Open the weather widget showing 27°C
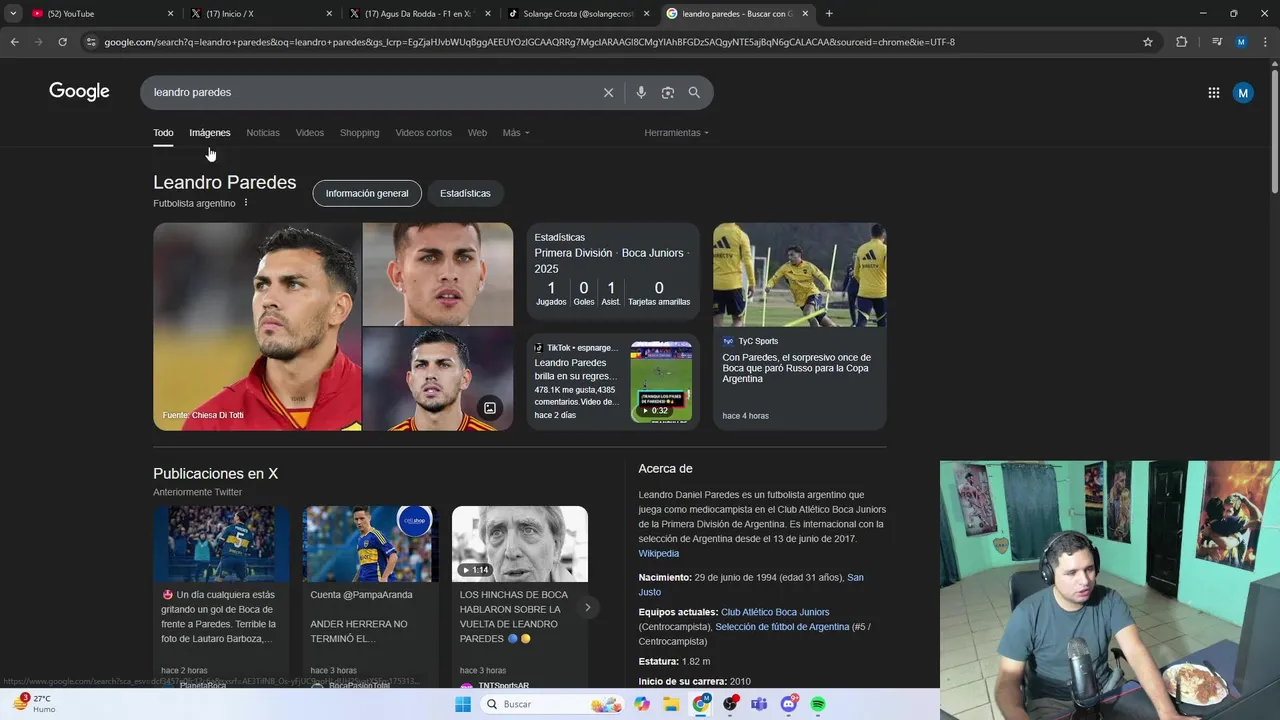This screenshot has width=1280, height=720. (x=33, y=704)
